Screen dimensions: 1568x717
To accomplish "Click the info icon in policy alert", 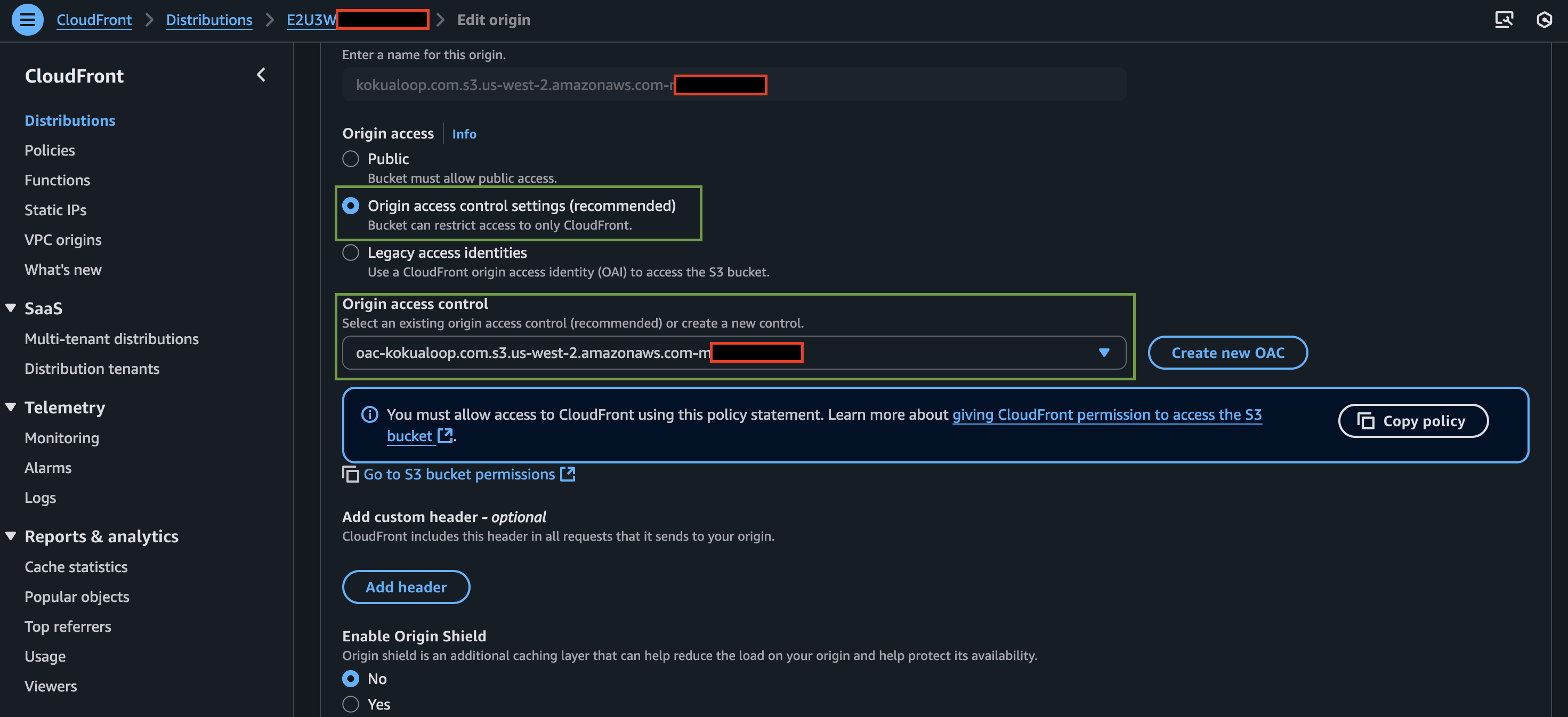I will click(x=369, y=415).
